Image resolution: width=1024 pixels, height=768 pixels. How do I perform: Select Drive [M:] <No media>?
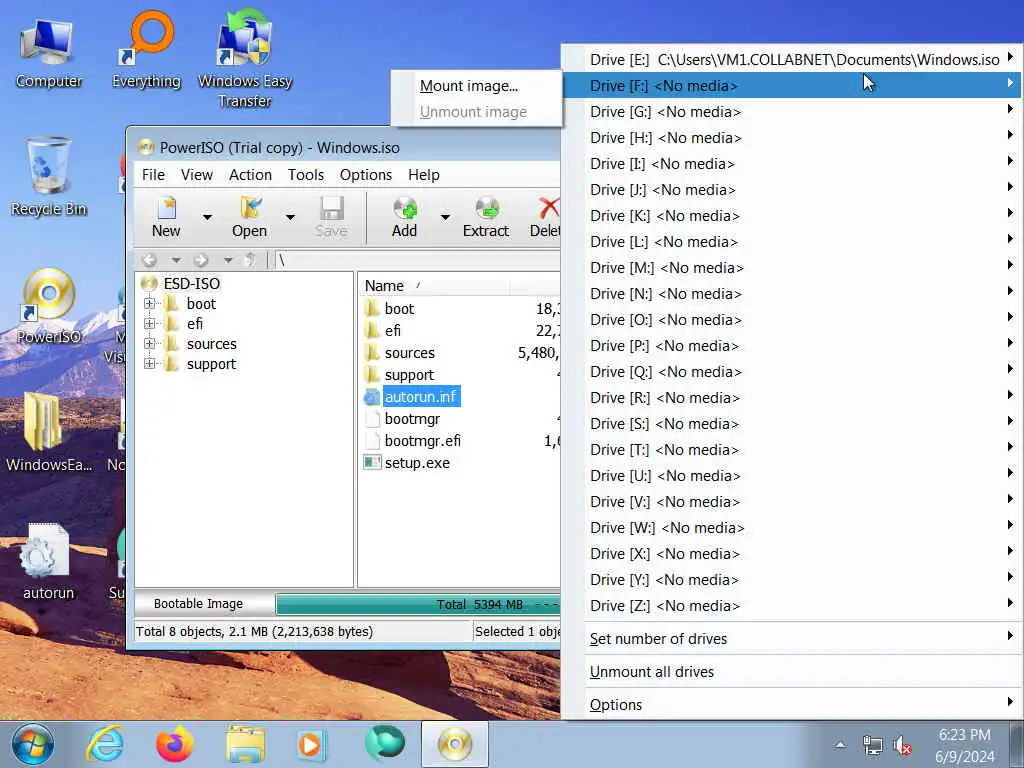[792, 268]
